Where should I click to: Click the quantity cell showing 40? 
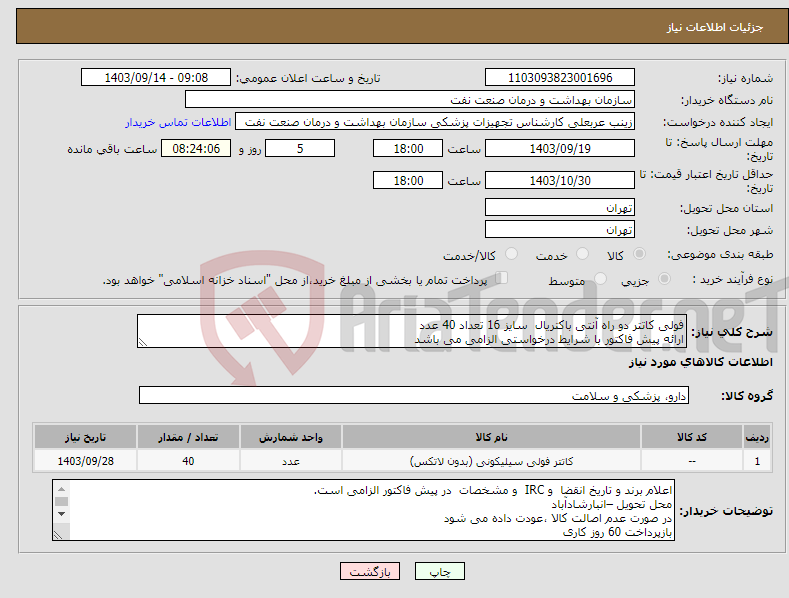[x=188, y=461]
